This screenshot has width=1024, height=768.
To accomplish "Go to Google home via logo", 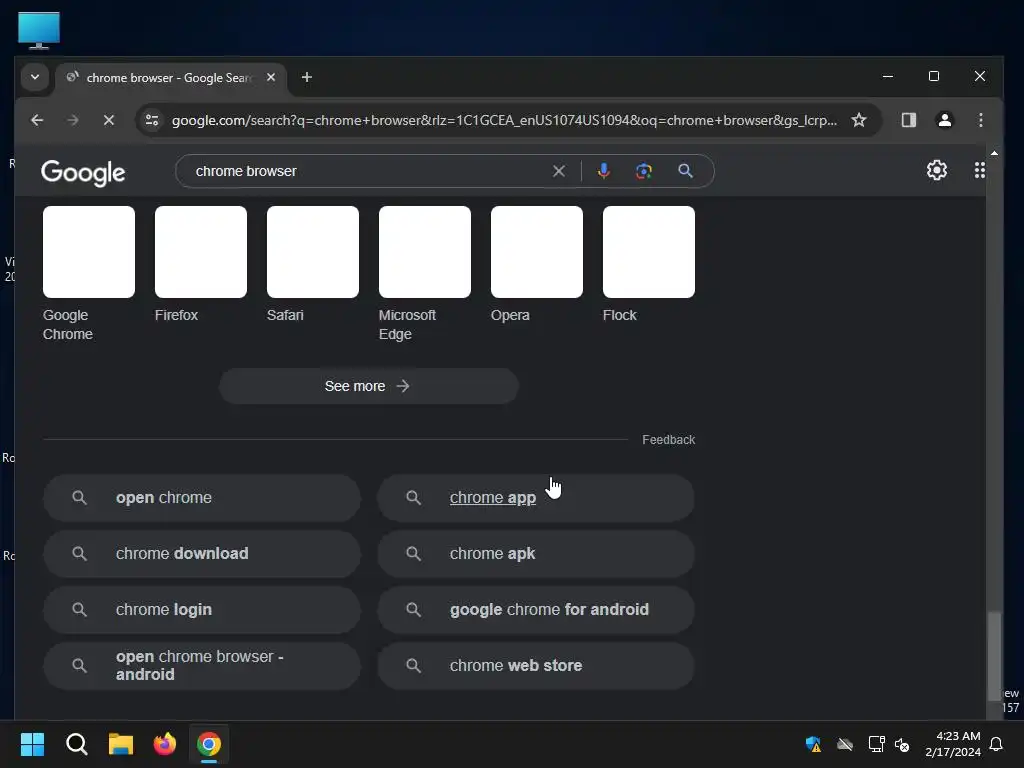I will [x=83, y=173].
